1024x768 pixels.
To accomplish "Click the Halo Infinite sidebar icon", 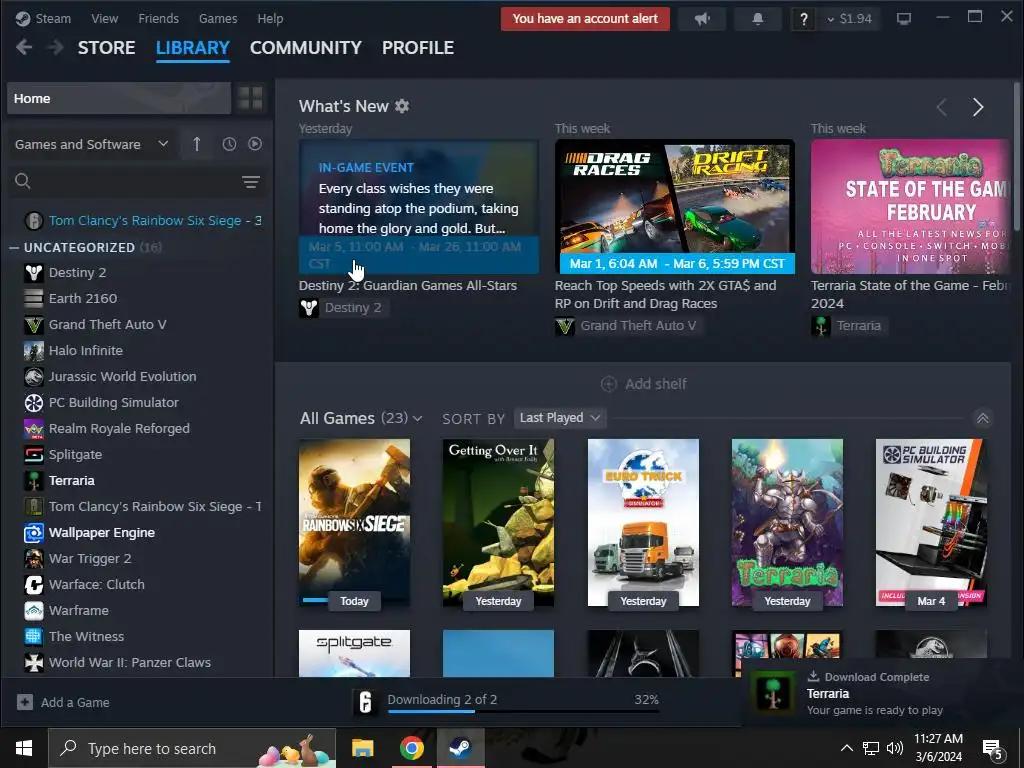I will point(34,351).
